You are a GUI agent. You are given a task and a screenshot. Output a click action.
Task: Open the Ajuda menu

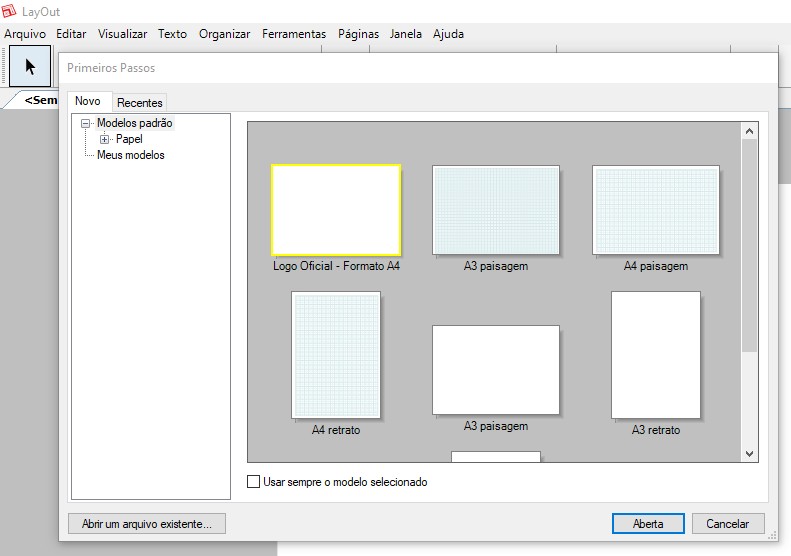point(448,34)
